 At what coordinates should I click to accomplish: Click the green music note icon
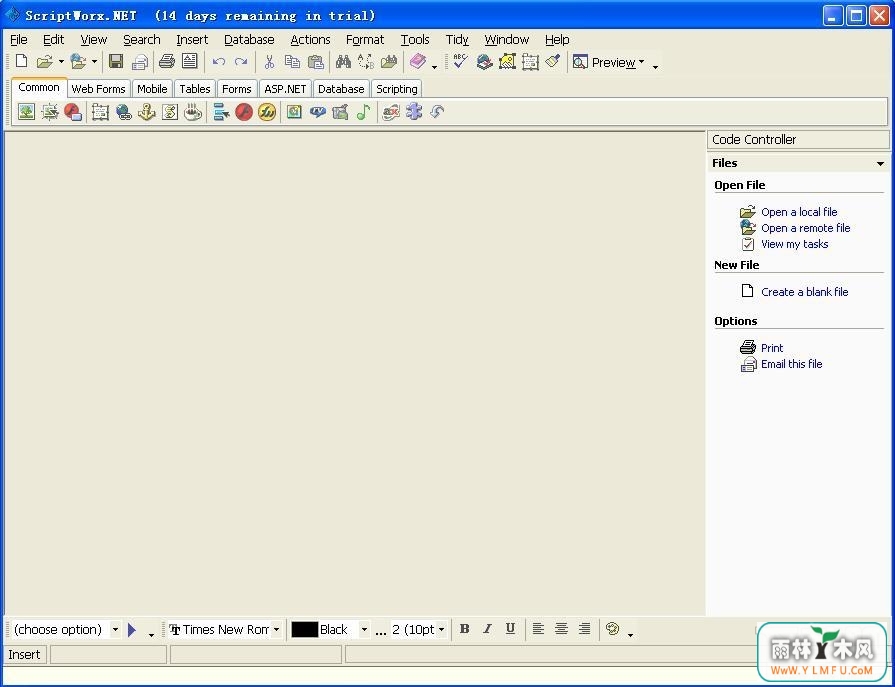point(363,112)
